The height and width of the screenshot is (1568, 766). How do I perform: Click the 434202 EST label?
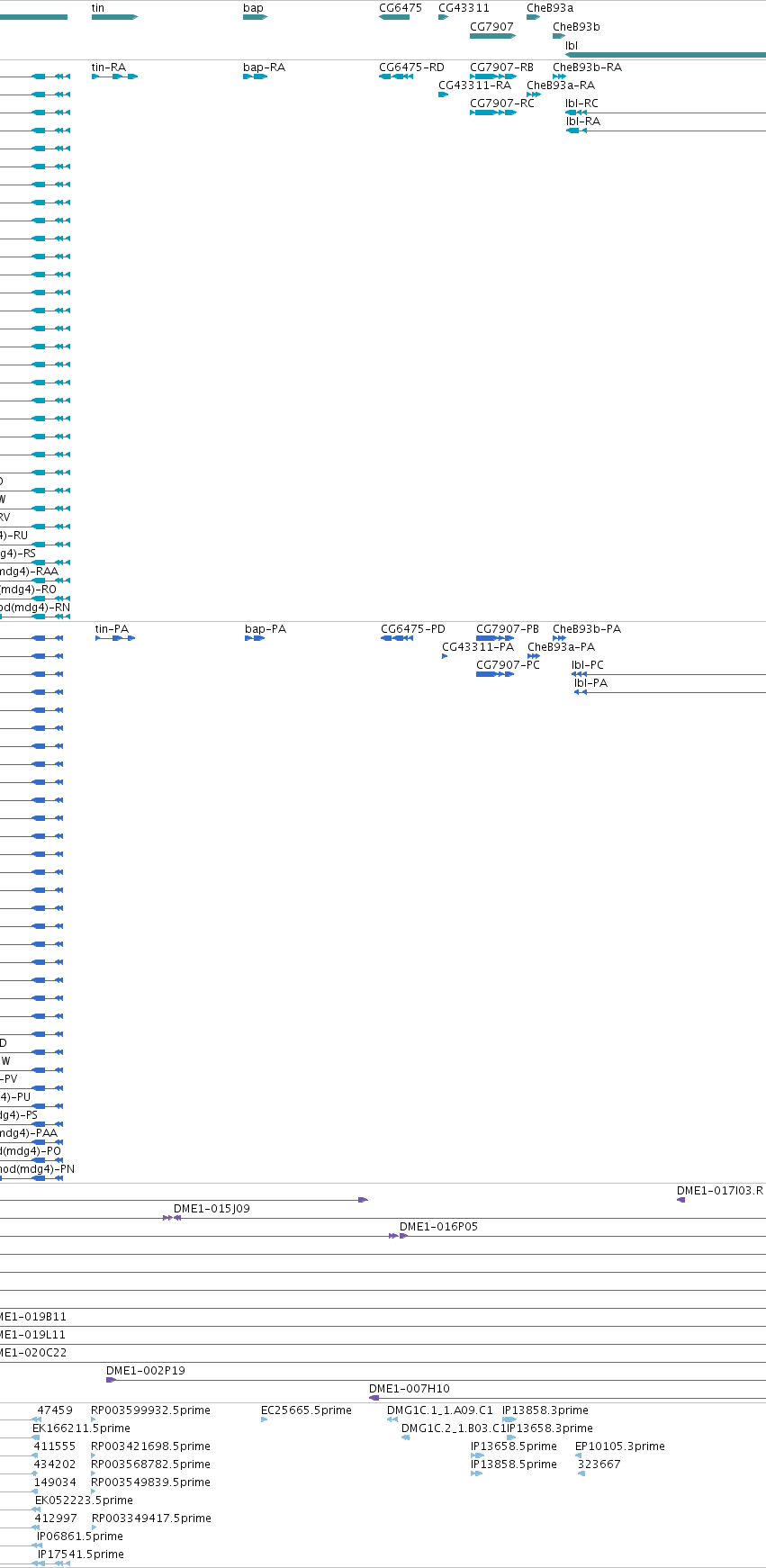click(x=55, y=1464)
